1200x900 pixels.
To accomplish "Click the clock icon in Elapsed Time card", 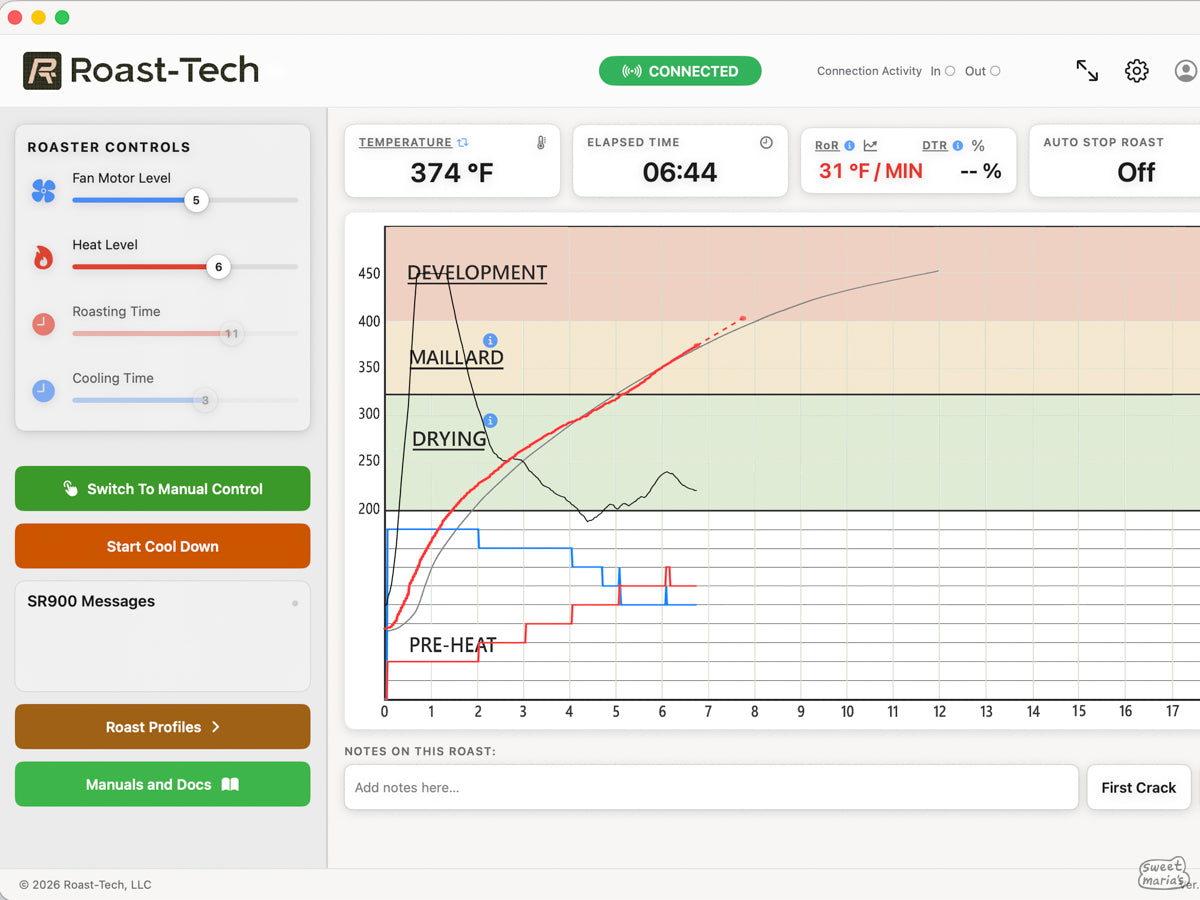I will tap(766, 143).
